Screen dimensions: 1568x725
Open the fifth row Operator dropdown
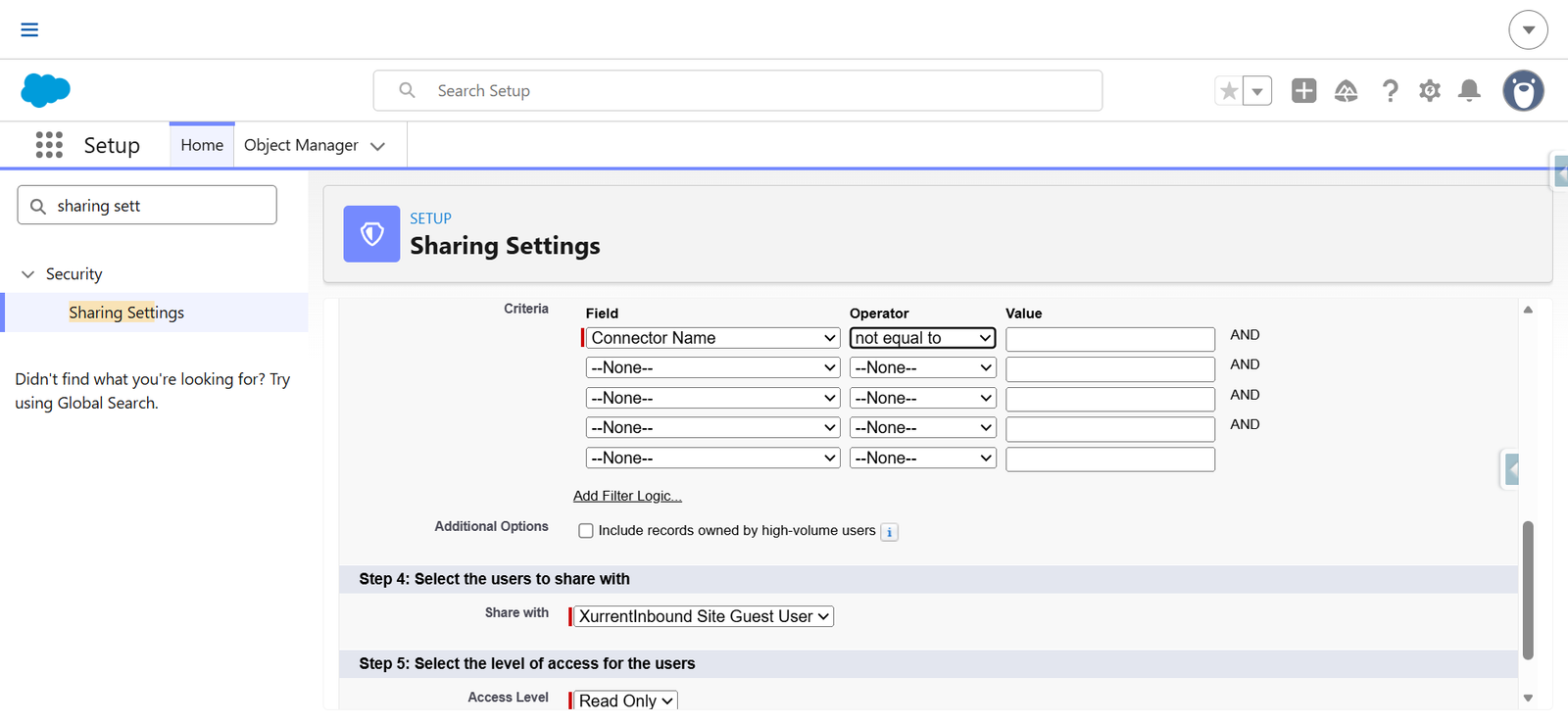[x=922, y=458]
